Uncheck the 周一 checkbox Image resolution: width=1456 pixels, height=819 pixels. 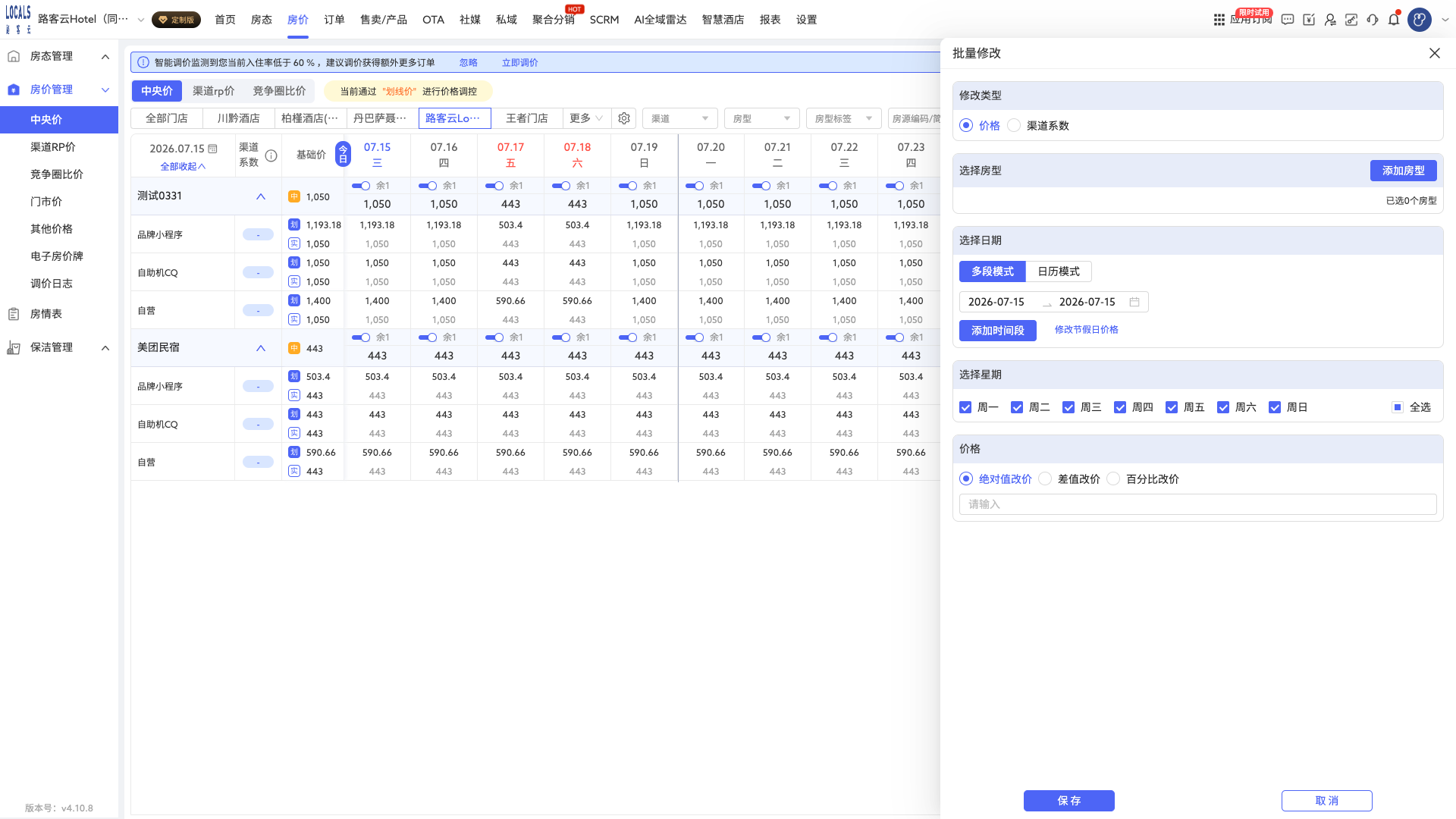[965, 407]
